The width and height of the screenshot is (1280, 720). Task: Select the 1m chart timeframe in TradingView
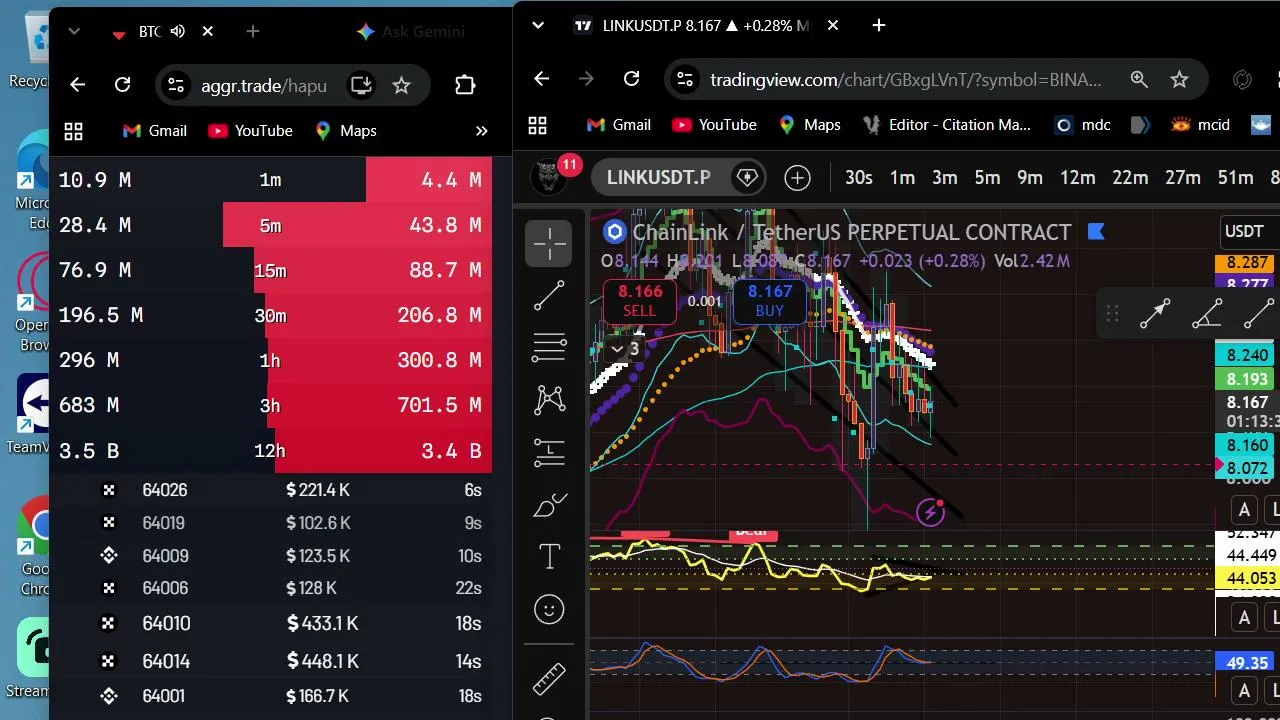(902, 178)
